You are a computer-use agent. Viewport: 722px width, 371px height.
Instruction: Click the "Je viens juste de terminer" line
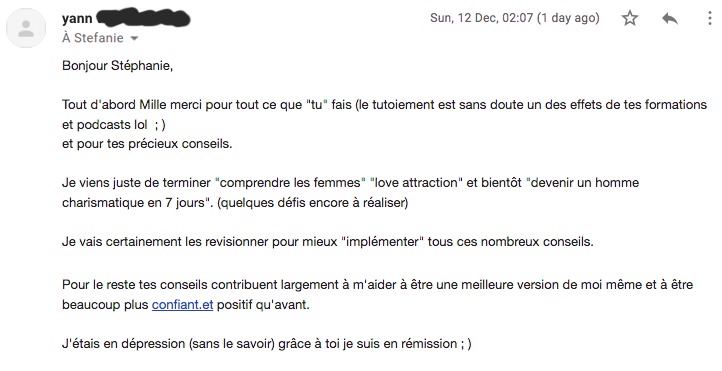(x=350, y=183)
